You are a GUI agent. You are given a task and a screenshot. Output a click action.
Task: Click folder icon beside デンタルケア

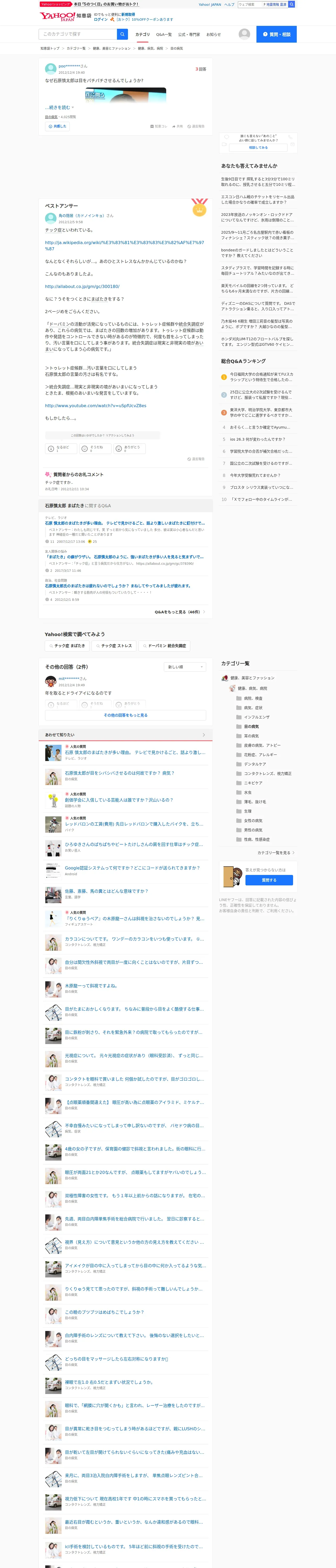point(239,764)
